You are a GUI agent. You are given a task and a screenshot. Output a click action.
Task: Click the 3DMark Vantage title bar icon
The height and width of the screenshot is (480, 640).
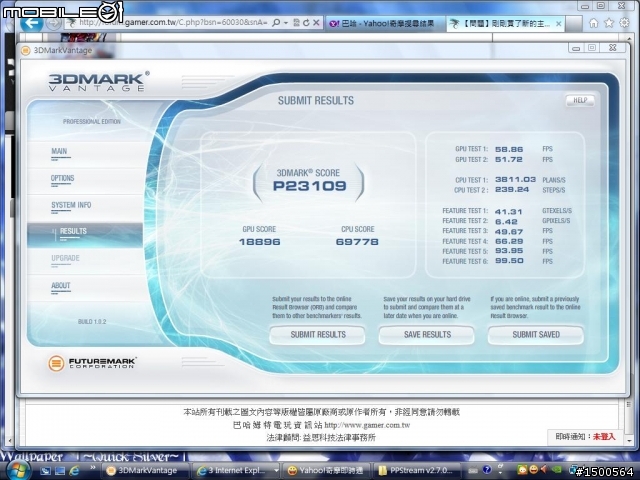pyautogui.click(x=26, y=51)
